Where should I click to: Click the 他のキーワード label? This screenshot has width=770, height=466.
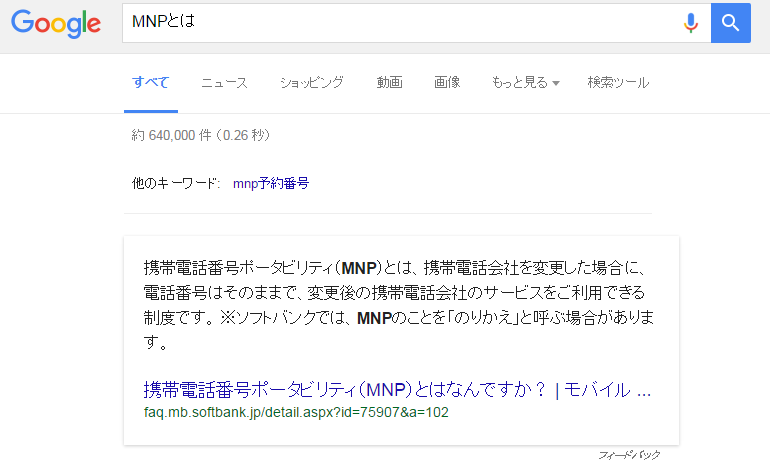(x=175, y=183)
